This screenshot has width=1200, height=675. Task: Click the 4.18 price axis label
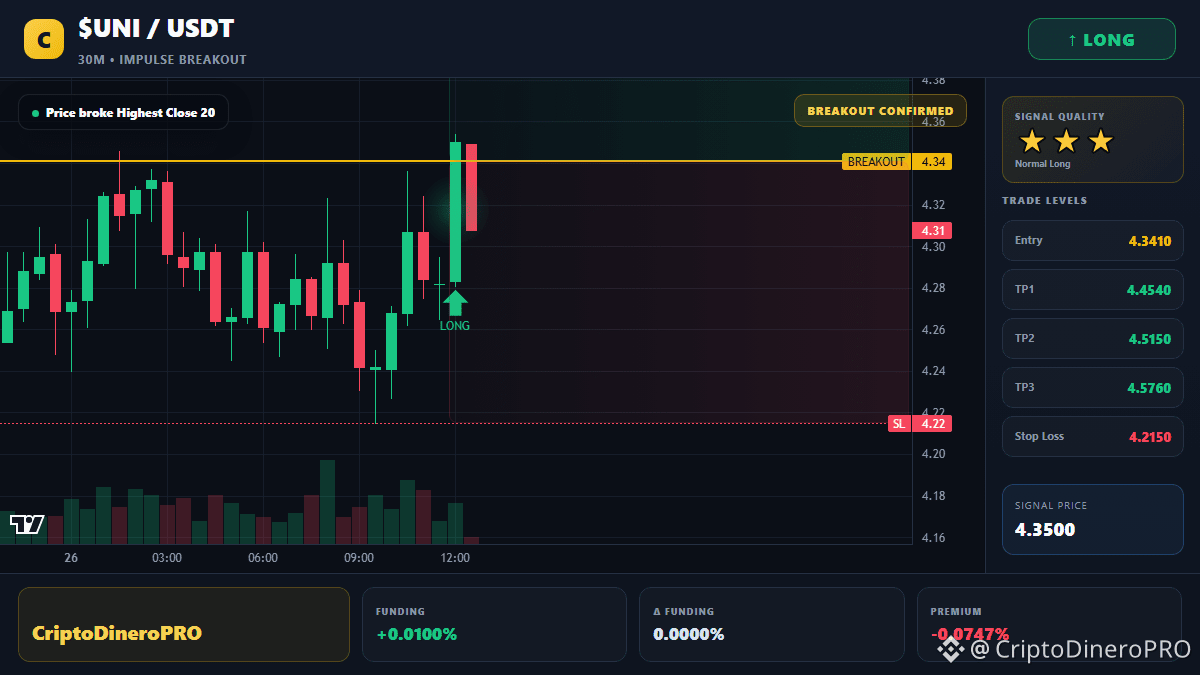point(933,496)
